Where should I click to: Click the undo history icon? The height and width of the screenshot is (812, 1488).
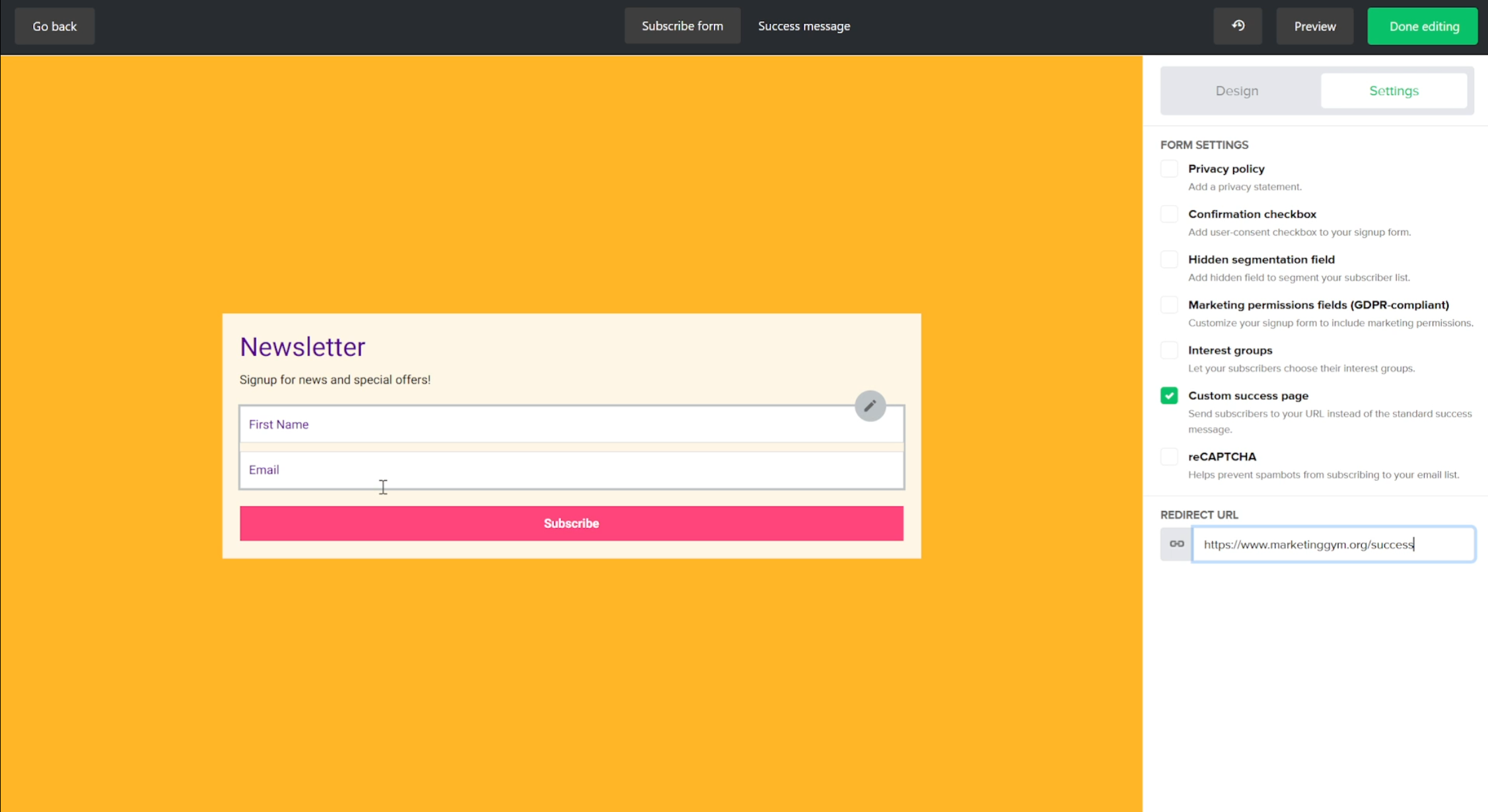(1238, 26)
